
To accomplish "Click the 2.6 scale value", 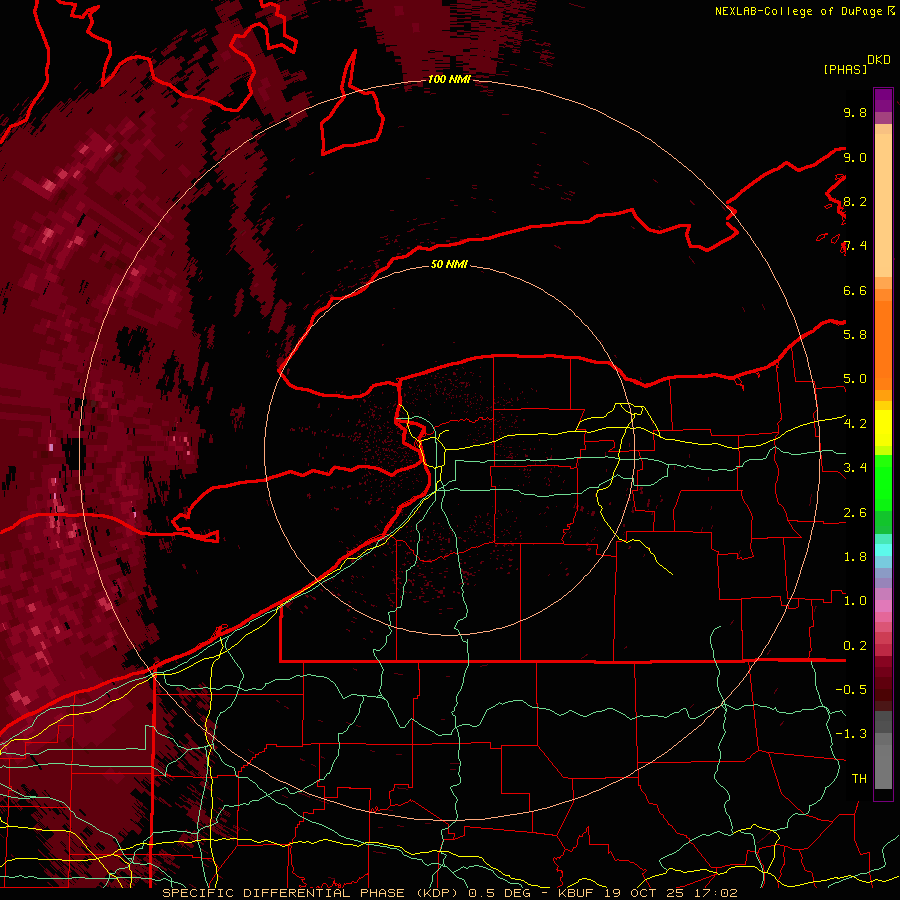I will [855, 512].
